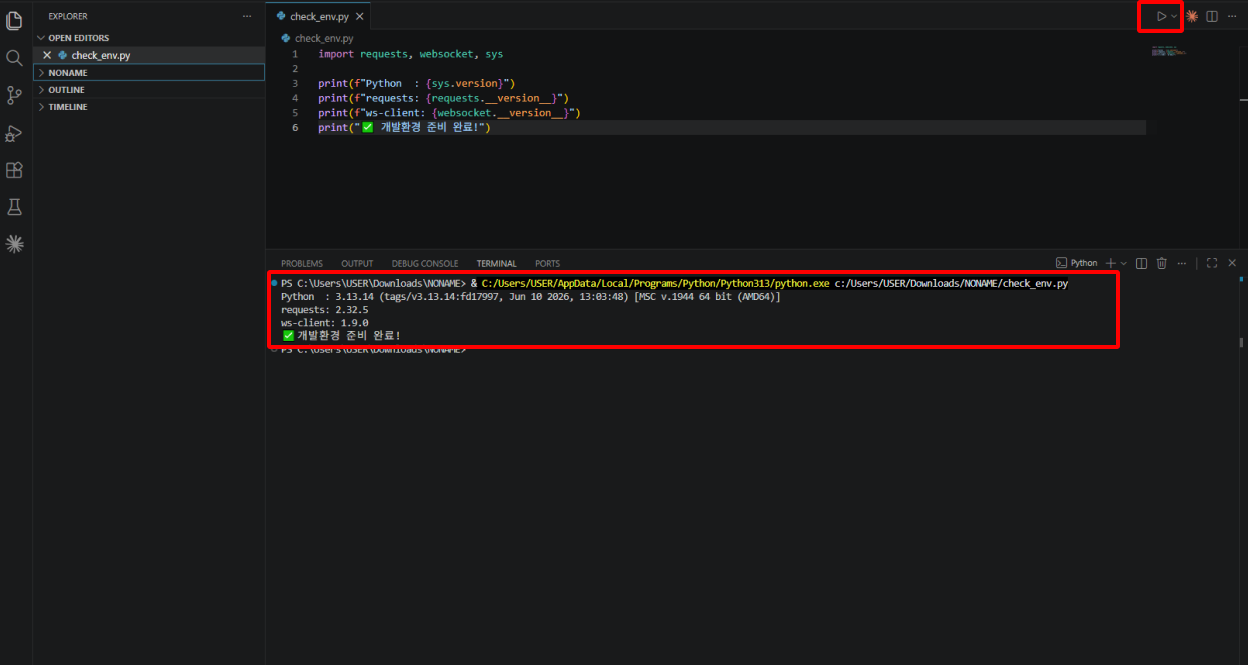The width and height of the screenshot is (1248, 665).
Task: Click line number 6 in gutter
Action: click(295, 128)
